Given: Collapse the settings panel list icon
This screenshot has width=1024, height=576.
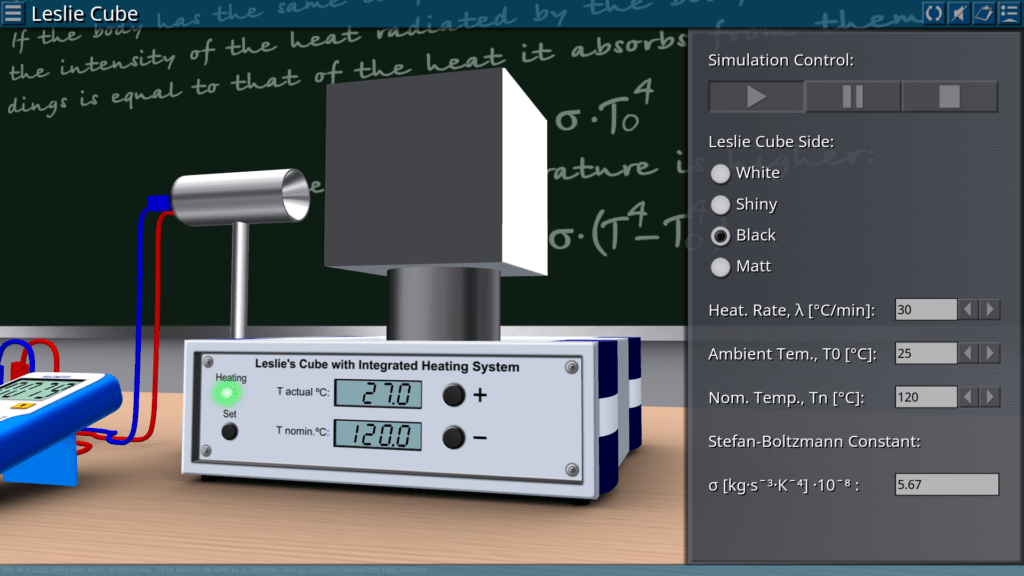Looking at the screenshot, I should pyautogui.click(x=1008, y=13).
